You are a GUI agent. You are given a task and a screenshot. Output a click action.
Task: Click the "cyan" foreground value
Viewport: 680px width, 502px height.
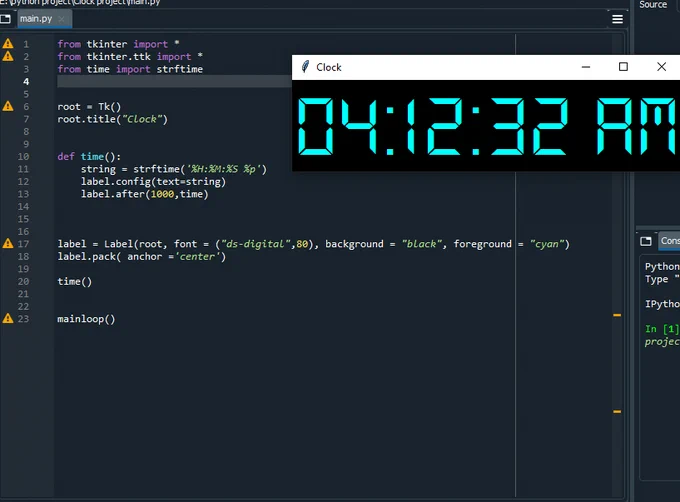(546, 244)
